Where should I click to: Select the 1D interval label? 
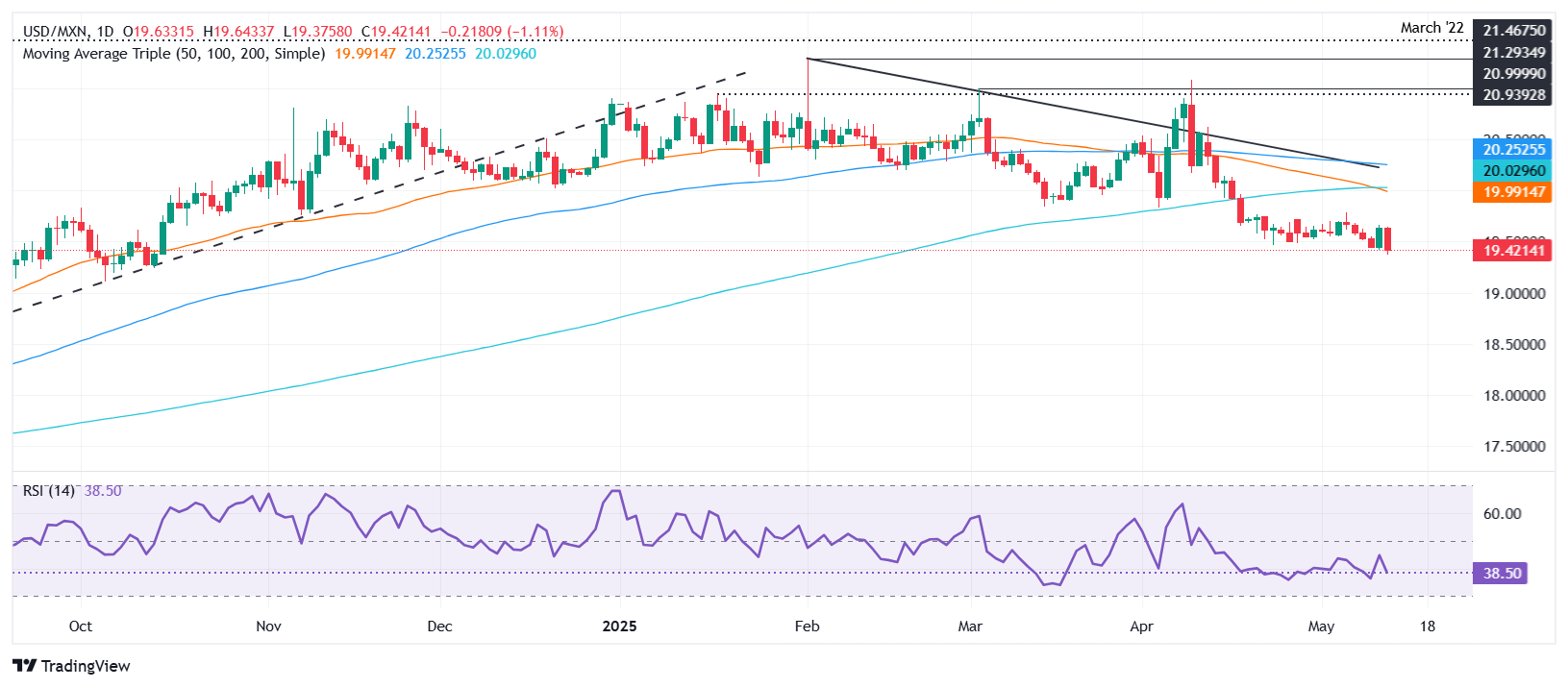coord(105,32)
